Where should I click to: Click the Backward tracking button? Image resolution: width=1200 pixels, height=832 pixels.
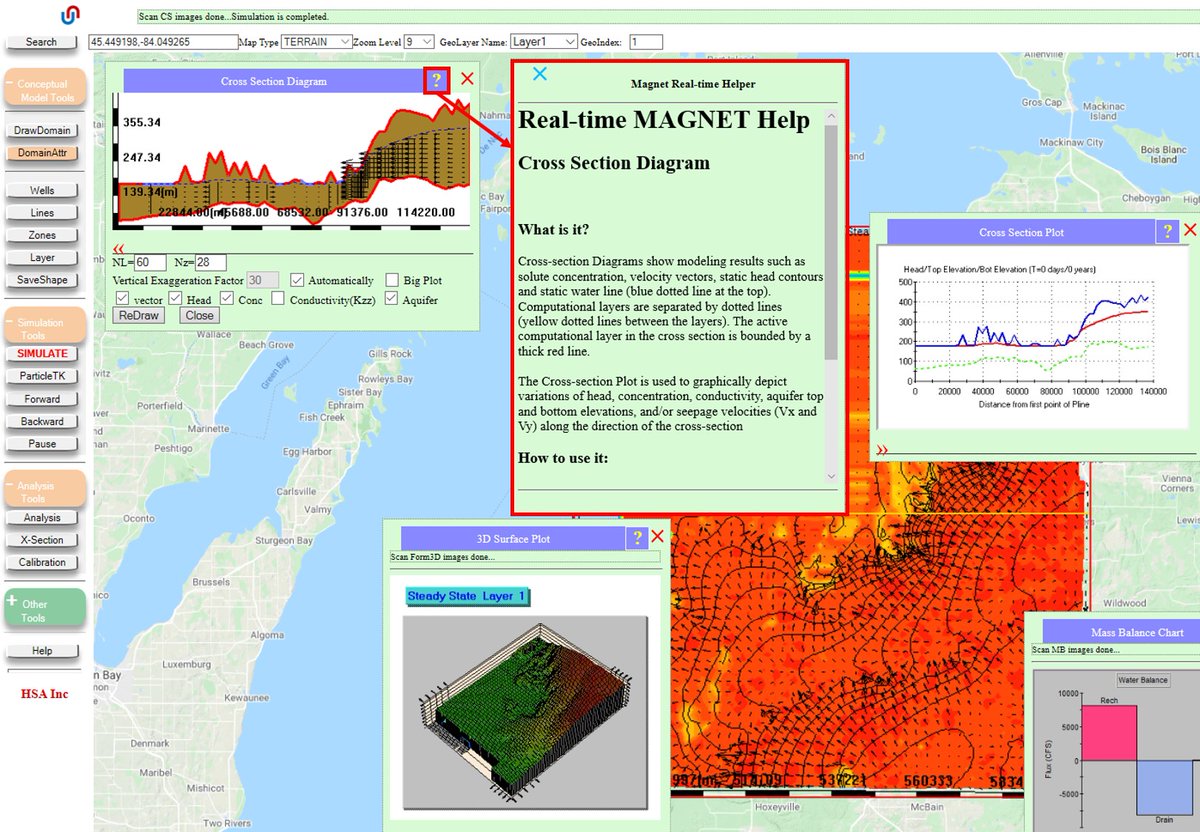[41, 421]
